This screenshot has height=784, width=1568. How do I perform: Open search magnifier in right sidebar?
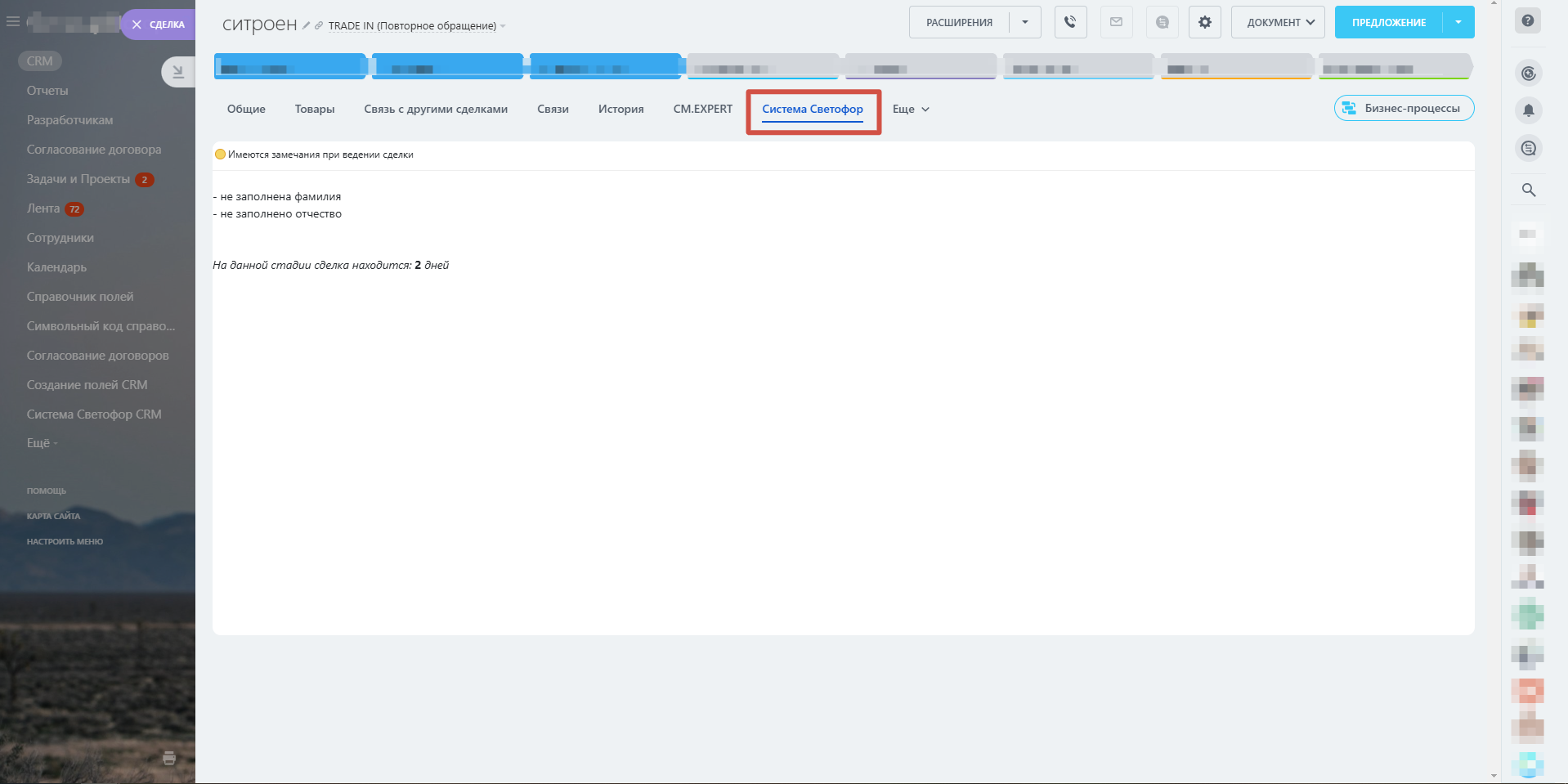[x=1528, y=190]
